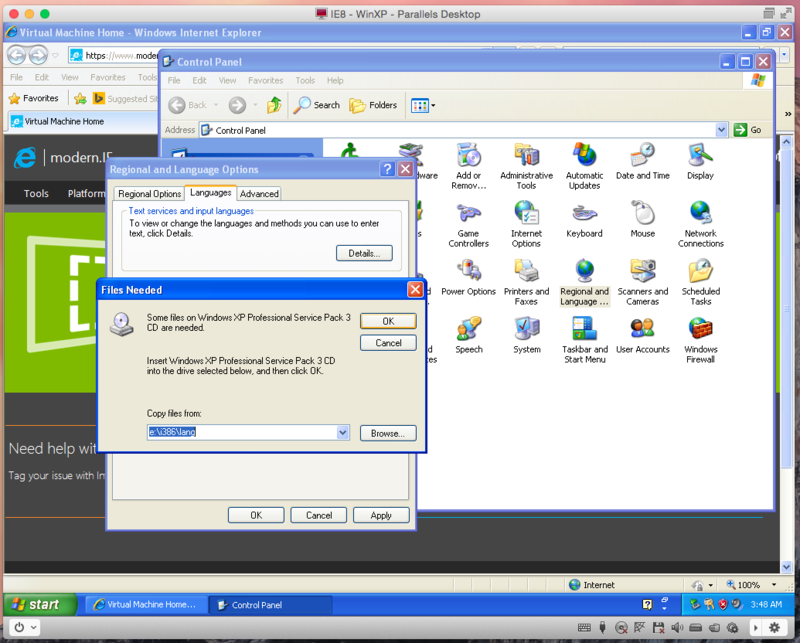800x643 pixels.
Task: Open File menu in Control Panel window
Action: click(174, 81)
